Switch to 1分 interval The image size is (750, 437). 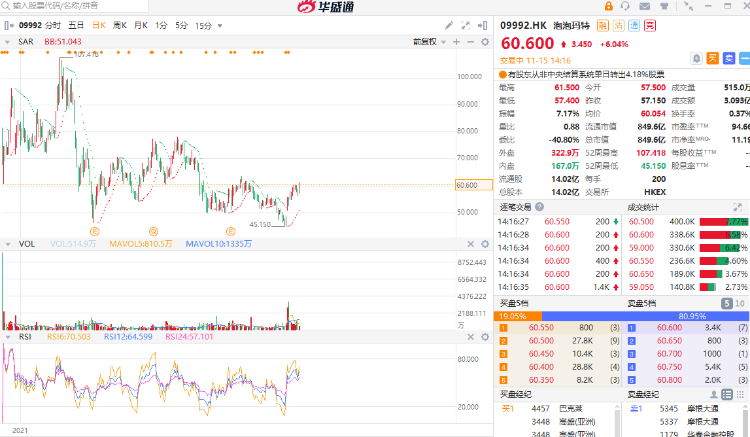tap(161, 25)
